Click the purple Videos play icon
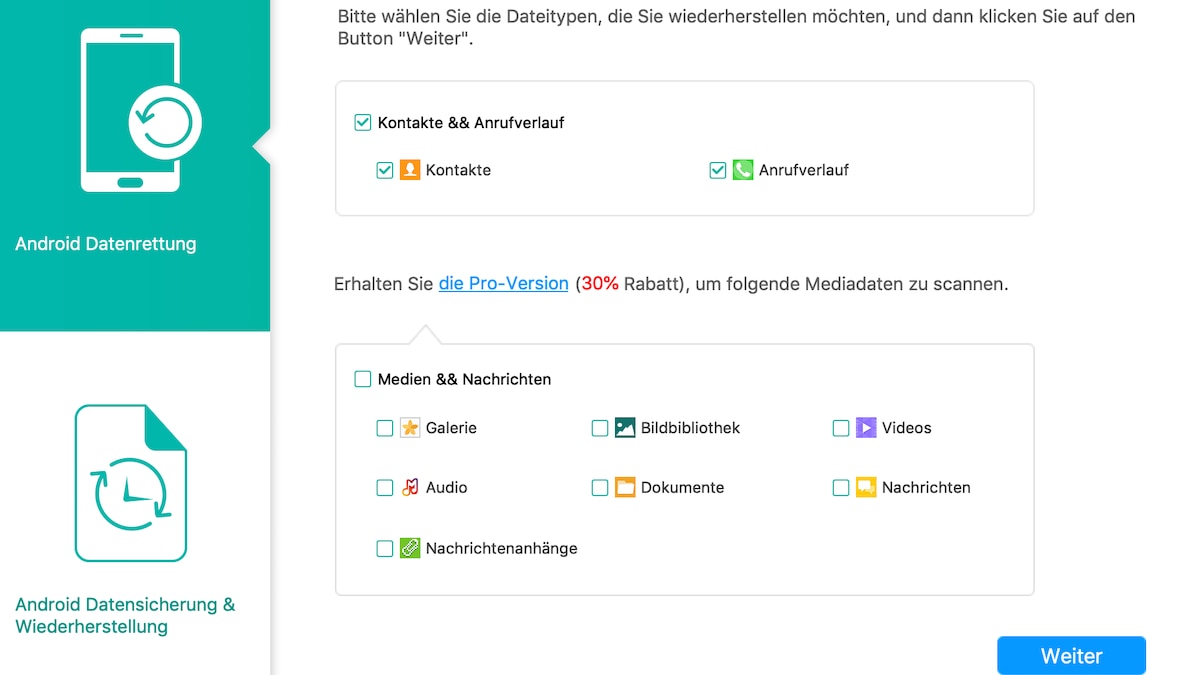Screen dimensions: 1200x675 click(x=866, y=428)
